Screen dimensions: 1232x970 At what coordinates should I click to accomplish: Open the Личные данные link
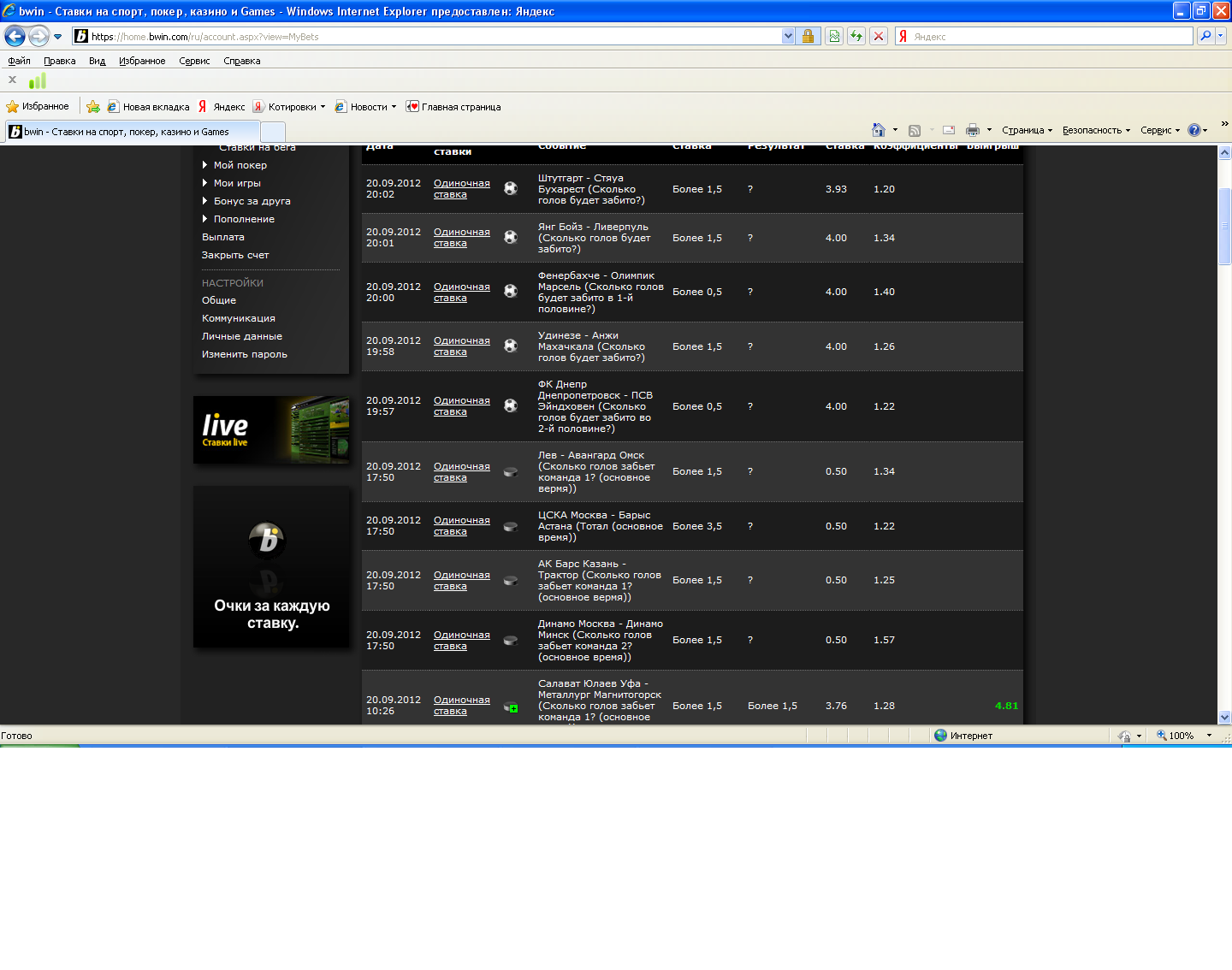pos(242,336)
